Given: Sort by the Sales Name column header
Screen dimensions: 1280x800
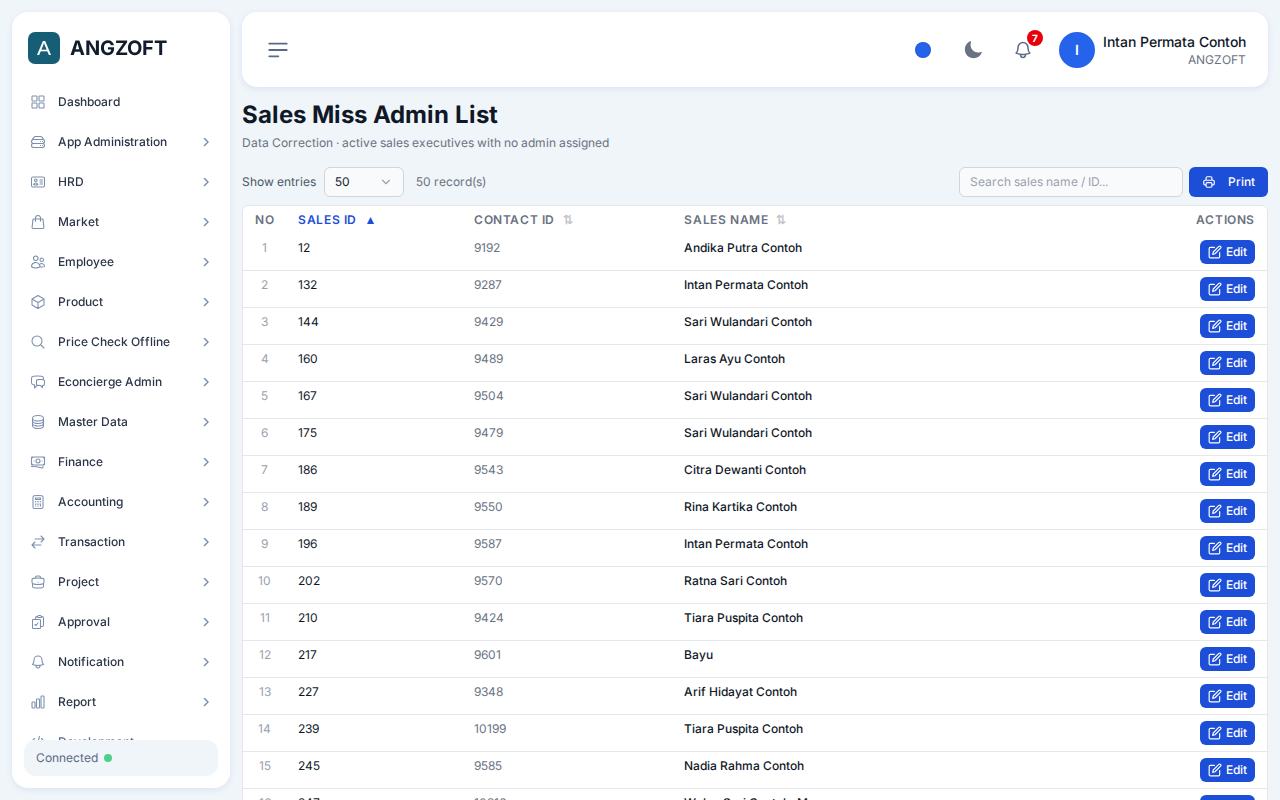Looking at the screenshot, I should [x=735, y=220].
